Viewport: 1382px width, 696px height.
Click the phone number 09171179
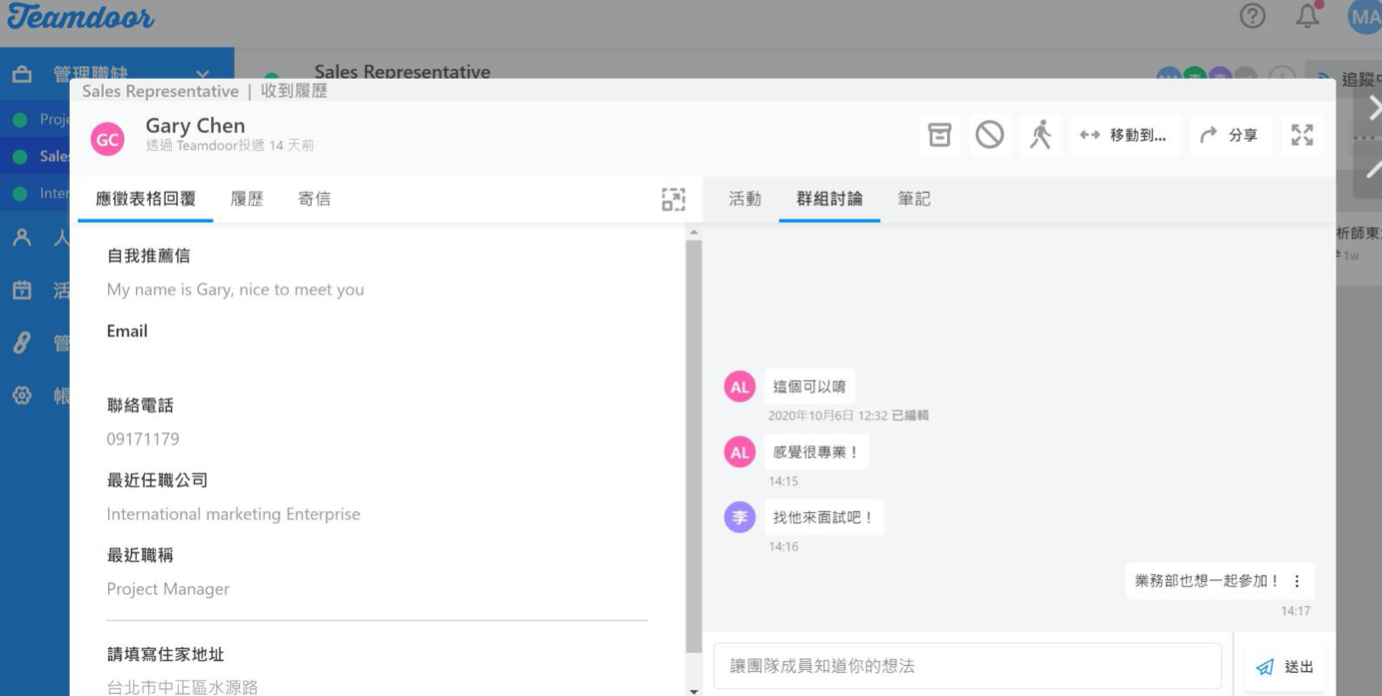pyautogui.click(x=143, y=439)
